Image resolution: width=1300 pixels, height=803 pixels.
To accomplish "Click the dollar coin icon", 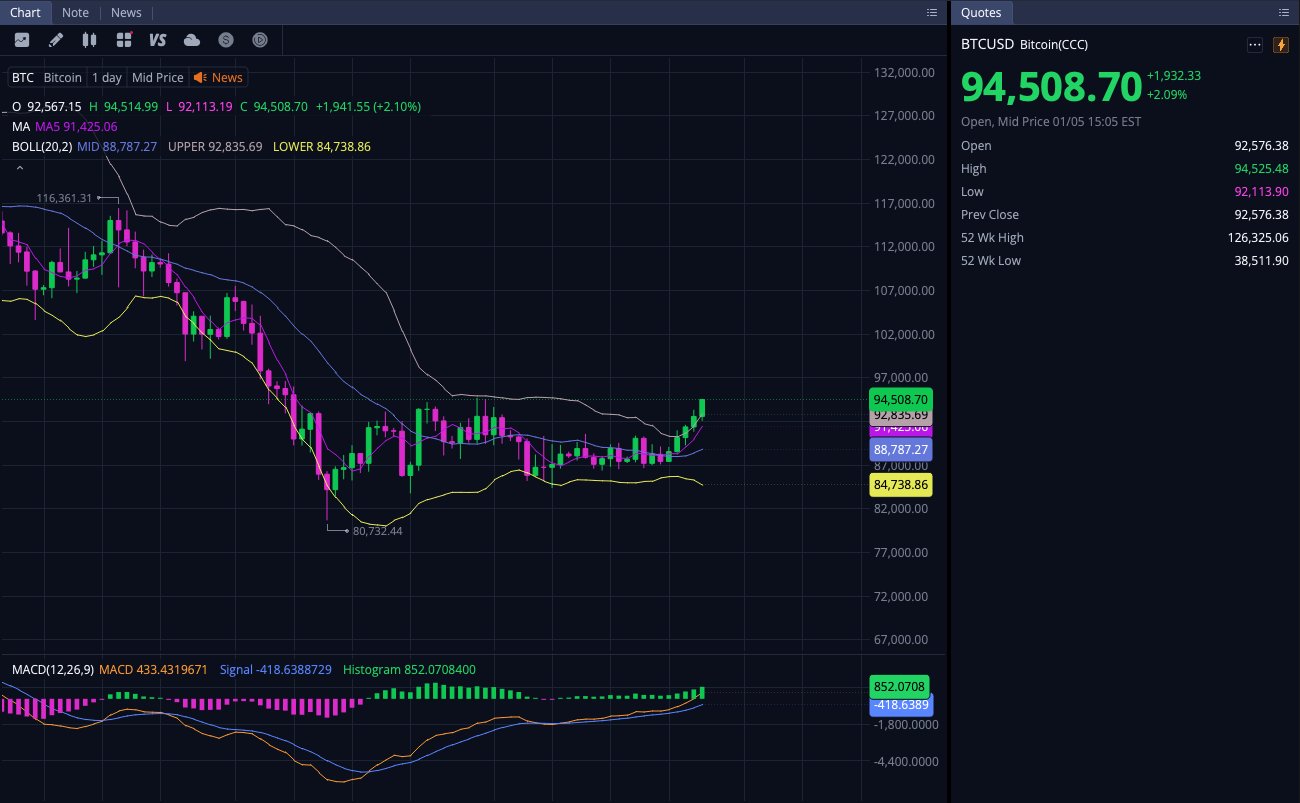I will tap(226, 40).
